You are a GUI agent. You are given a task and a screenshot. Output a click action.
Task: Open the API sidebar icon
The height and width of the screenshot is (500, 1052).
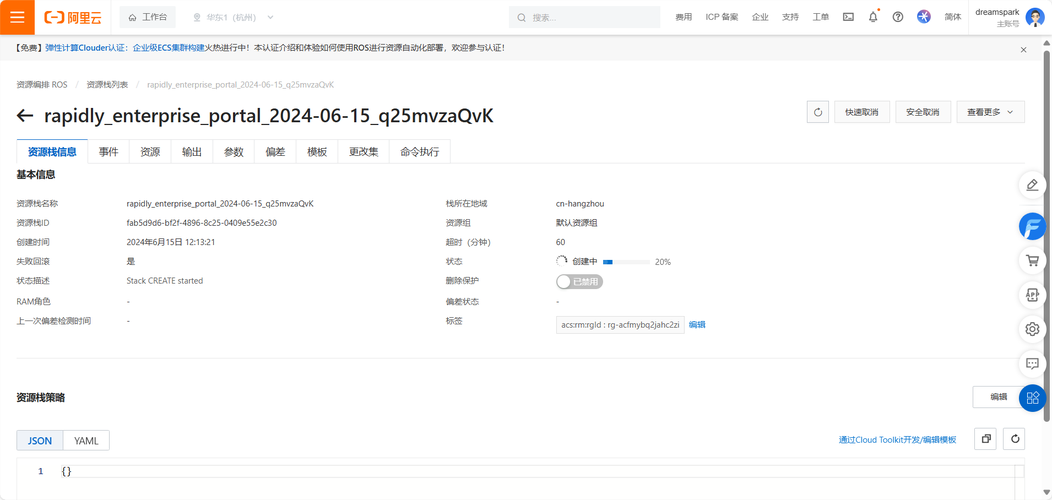(x=1033, y=295)
